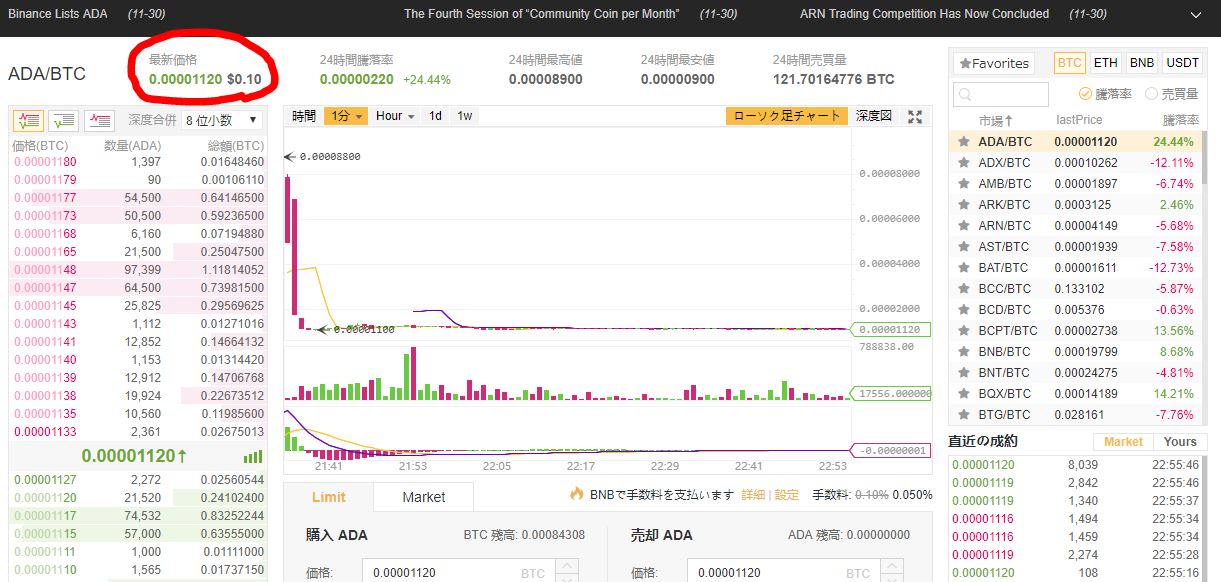This screenshot has width=1221, height=582.
Task: Select the ADX/BTC pair row
Action: (1074, 163)
